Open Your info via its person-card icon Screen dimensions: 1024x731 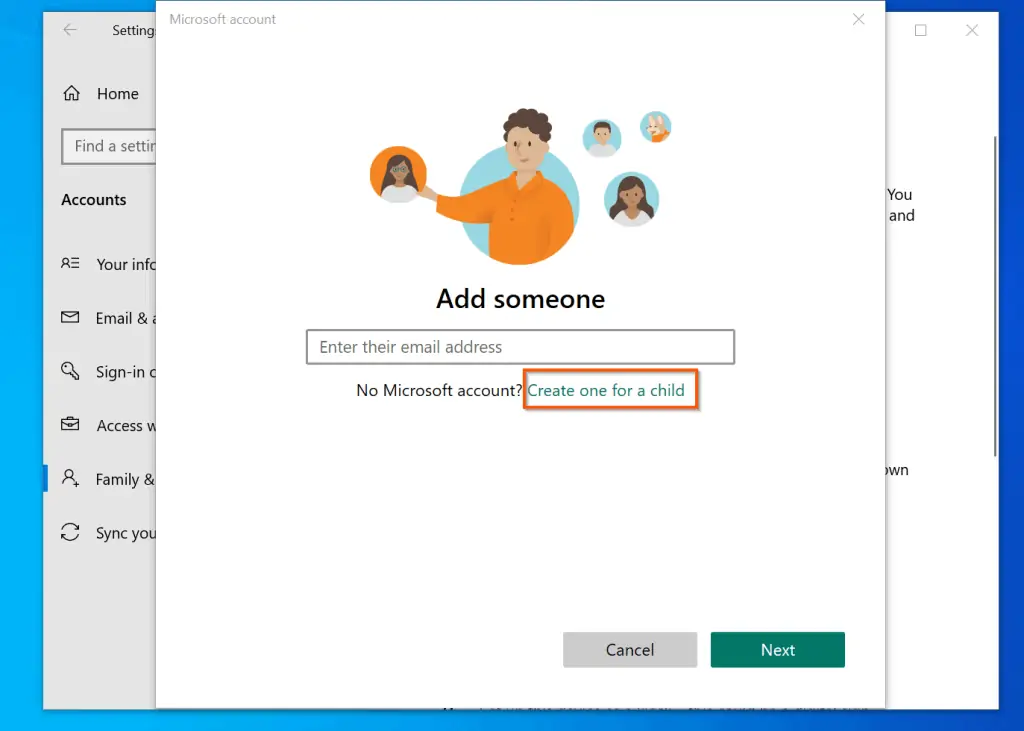pyautogui.click(x=70, y=264)
